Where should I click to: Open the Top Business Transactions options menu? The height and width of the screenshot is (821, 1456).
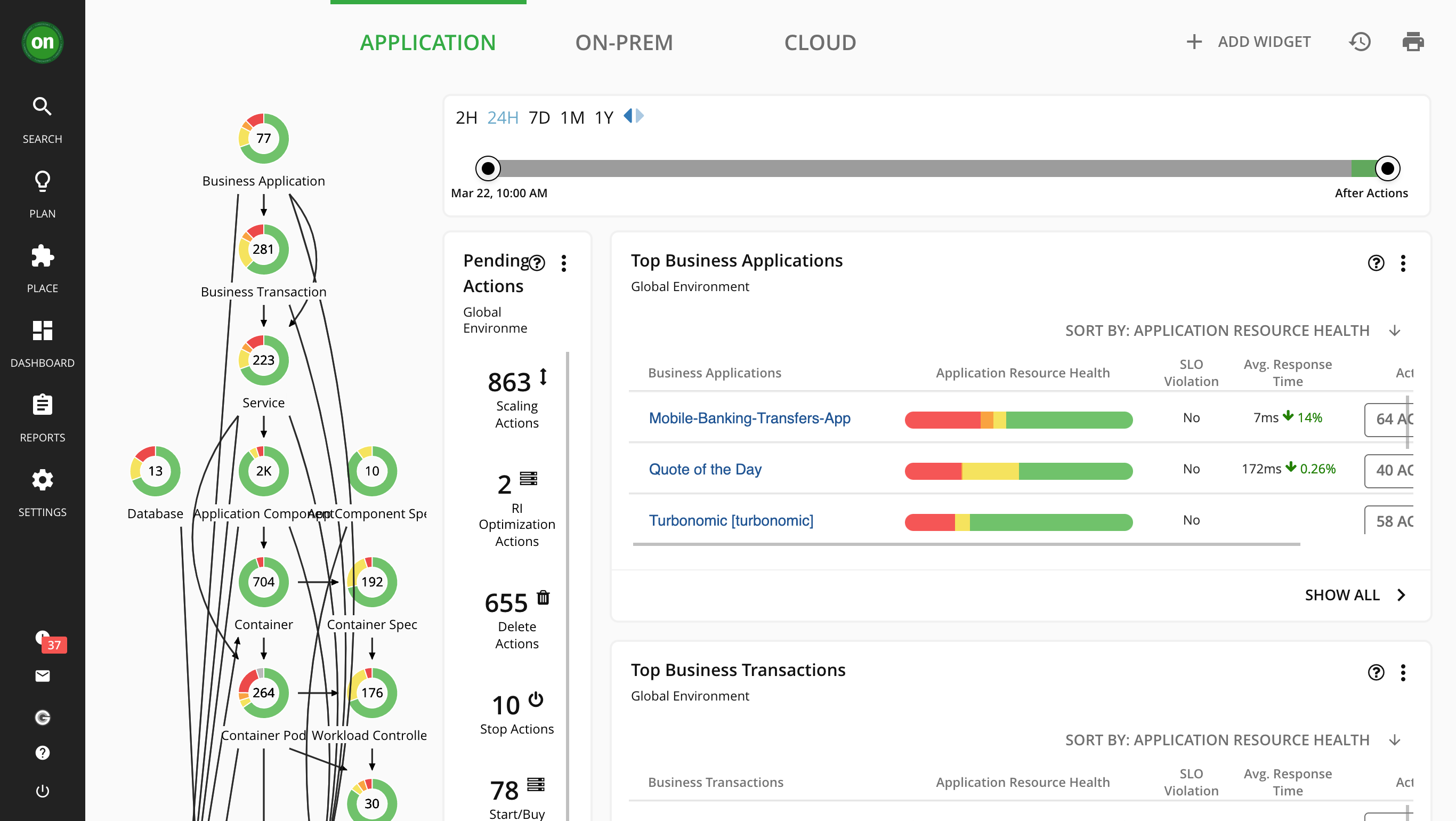point(1403,673)
